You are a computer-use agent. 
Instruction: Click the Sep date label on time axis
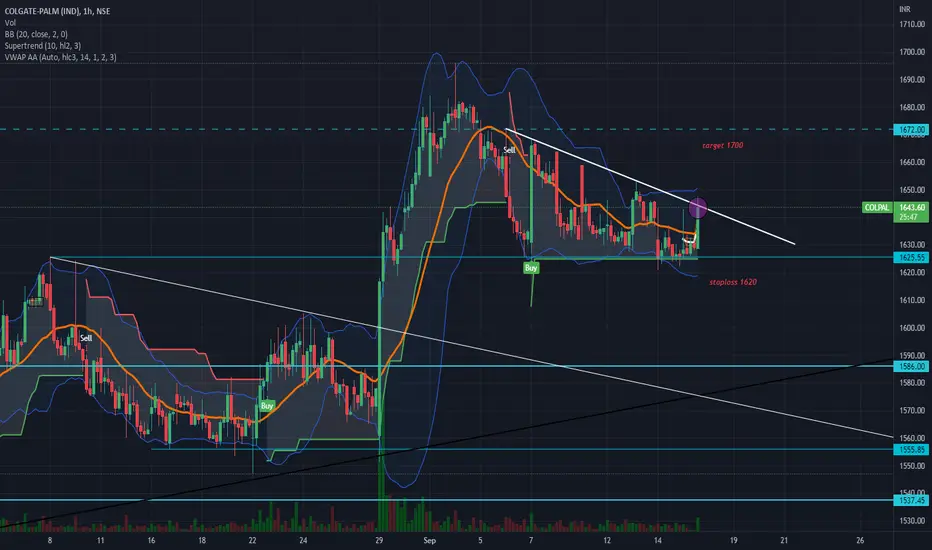tap(430, 540)
